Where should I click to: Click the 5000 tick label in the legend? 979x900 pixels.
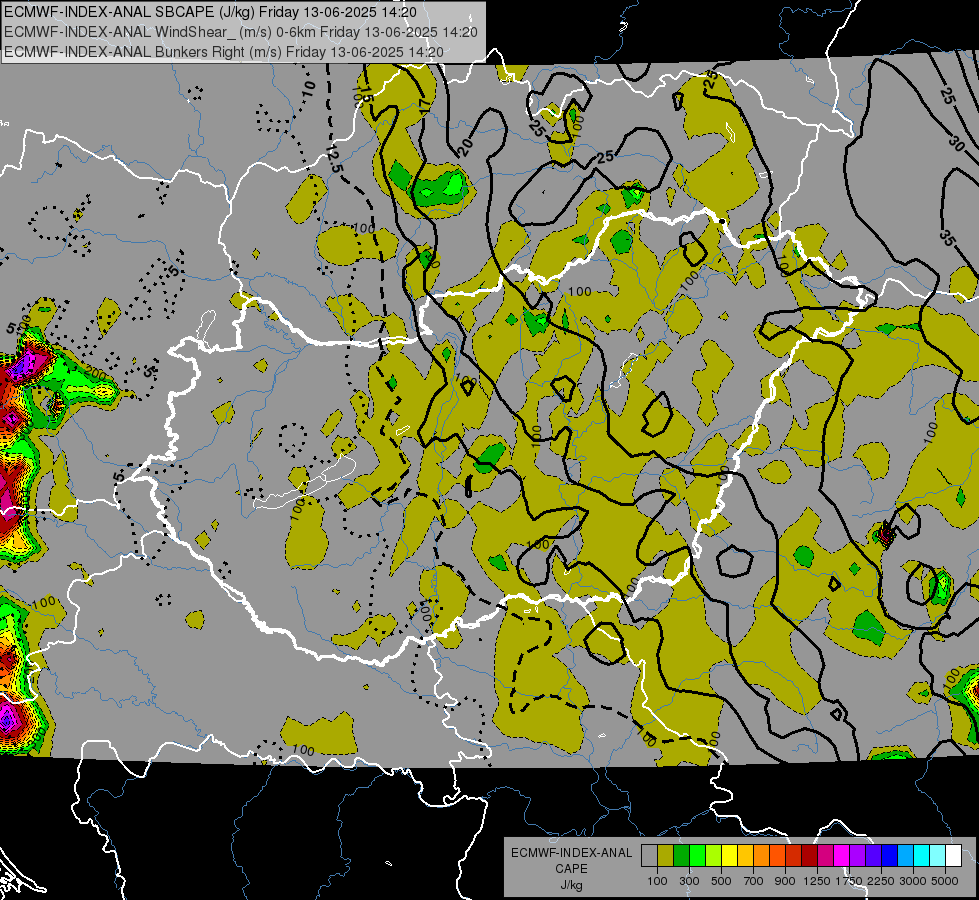[x=945, y=881]
